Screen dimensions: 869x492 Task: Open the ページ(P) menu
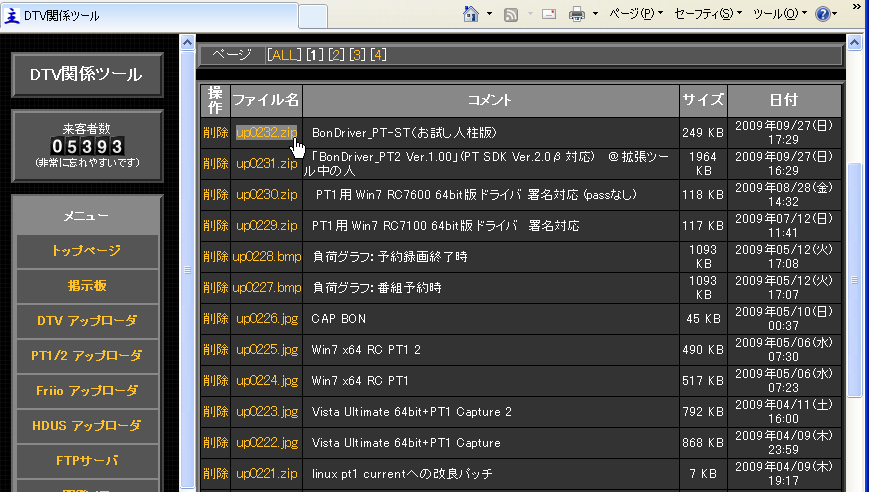636,14
